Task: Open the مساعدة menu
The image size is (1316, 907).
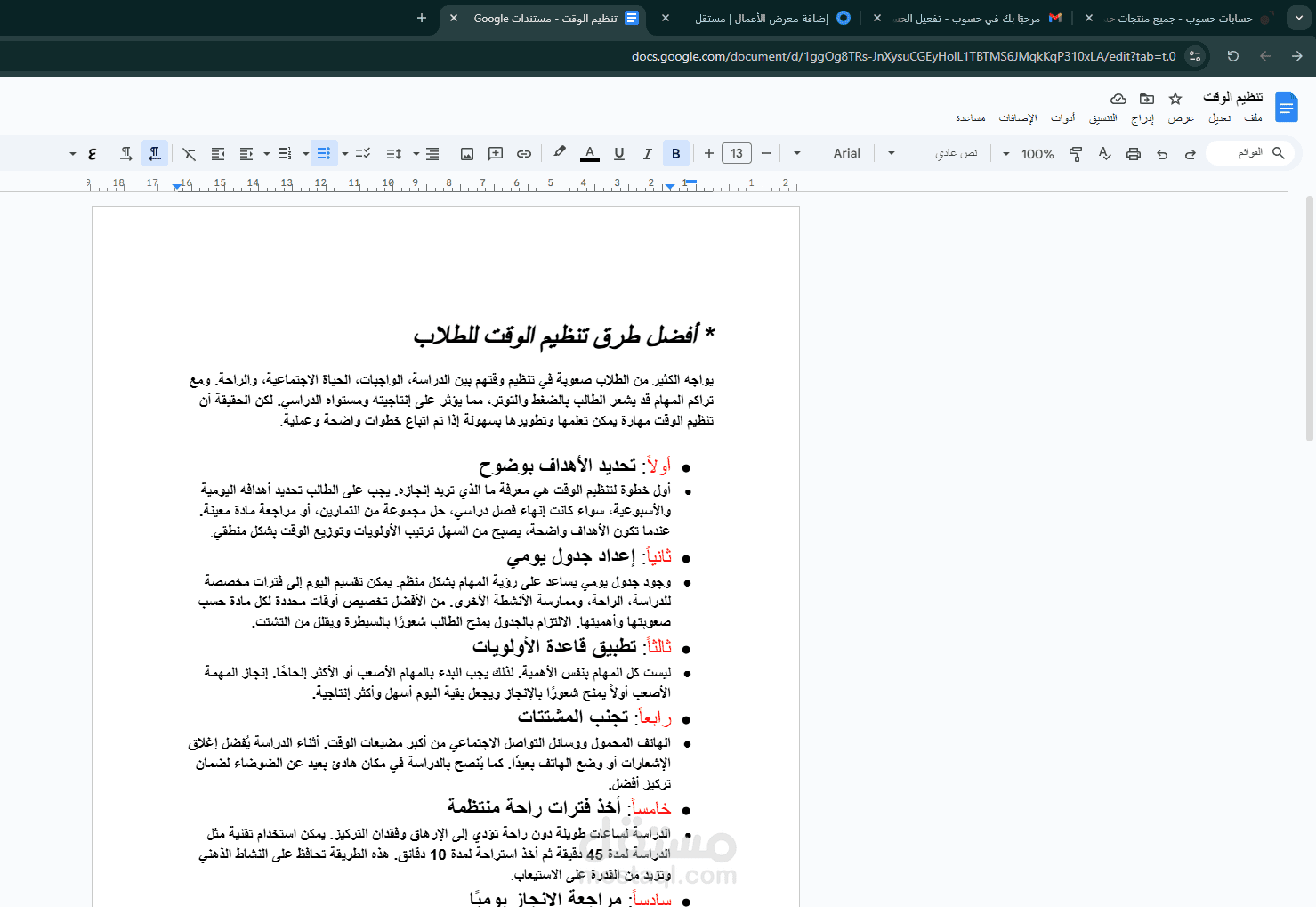Action: coord(971,118)
